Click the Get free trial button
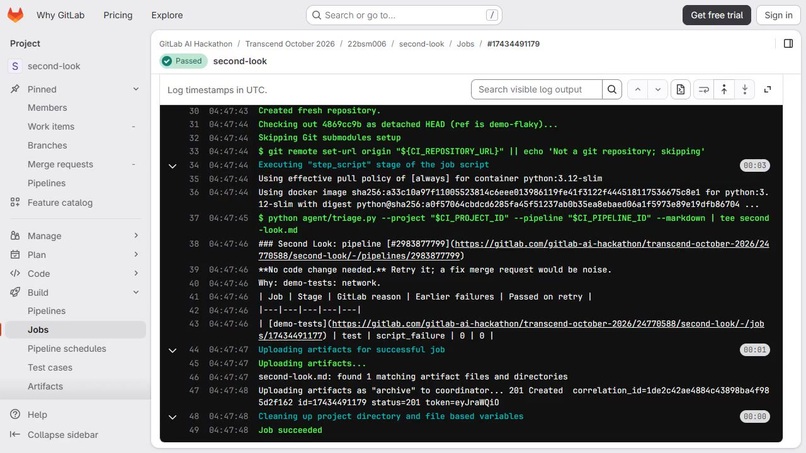Viewport: 806px width, 453px height. [x=717, y=15]
